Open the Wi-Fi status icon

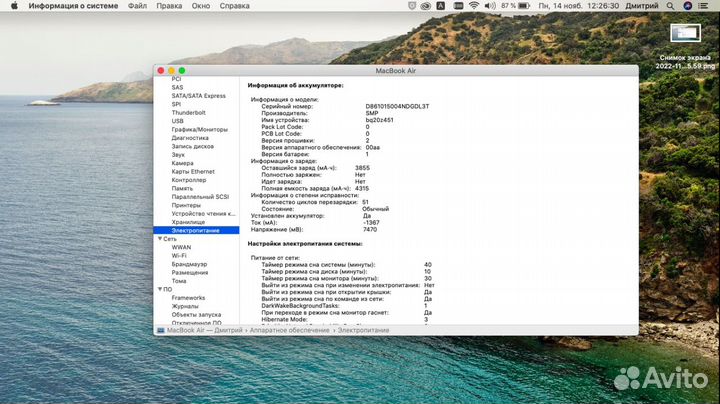[x=474, y=6]
